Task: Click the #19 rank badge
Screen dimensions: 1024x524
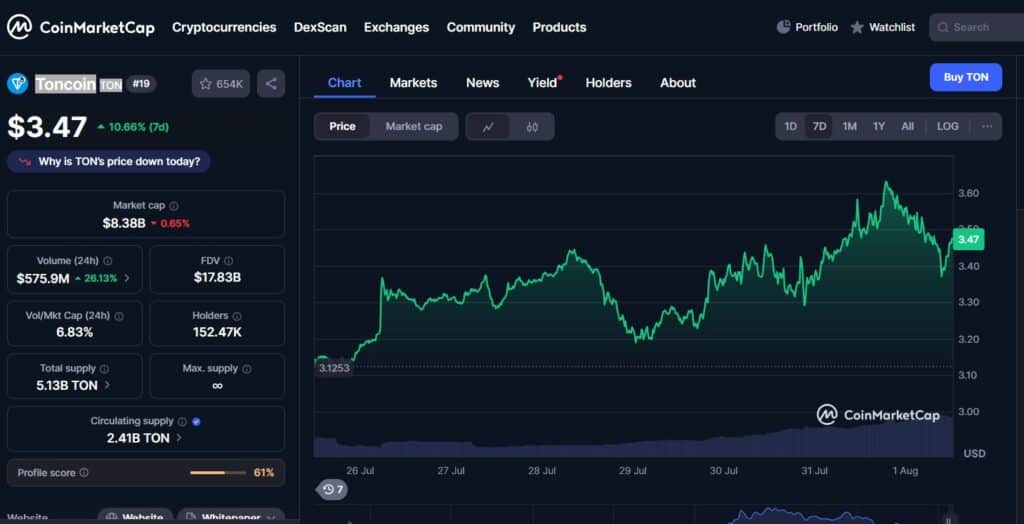Action: point(141,84)
